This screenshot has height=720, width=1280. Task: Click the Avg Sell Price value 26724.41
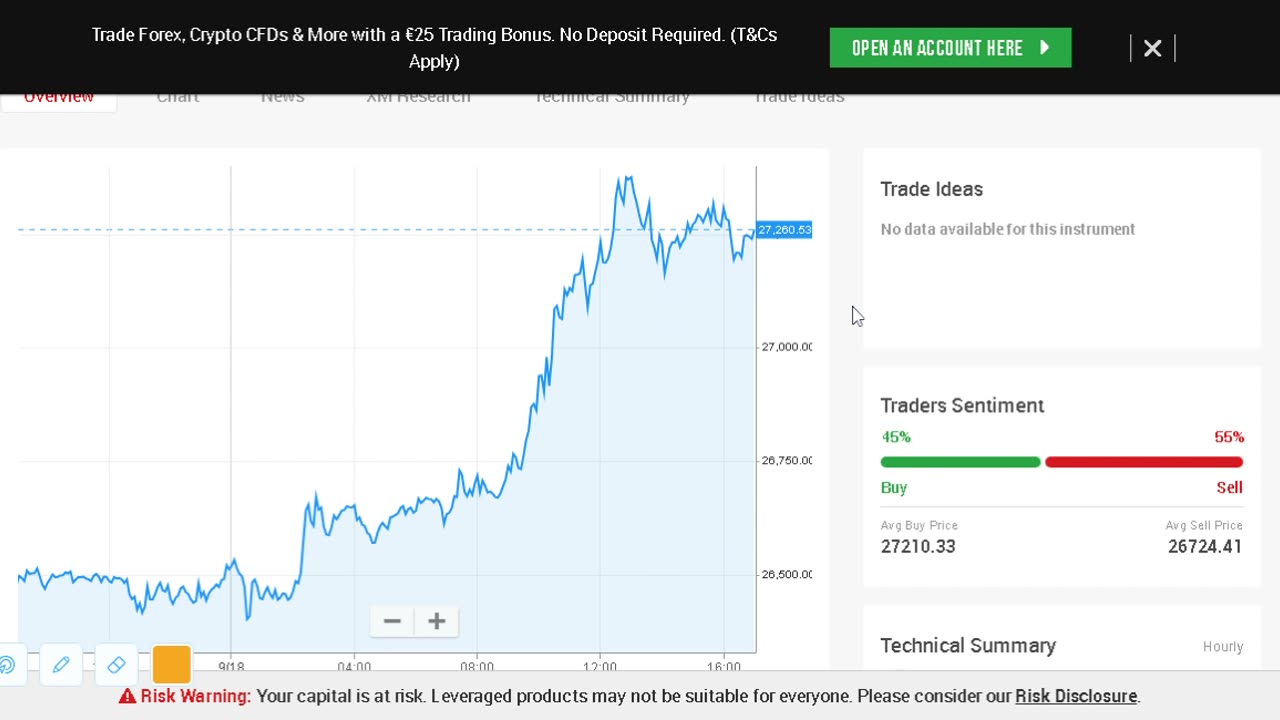click(x=1205, y=546)
